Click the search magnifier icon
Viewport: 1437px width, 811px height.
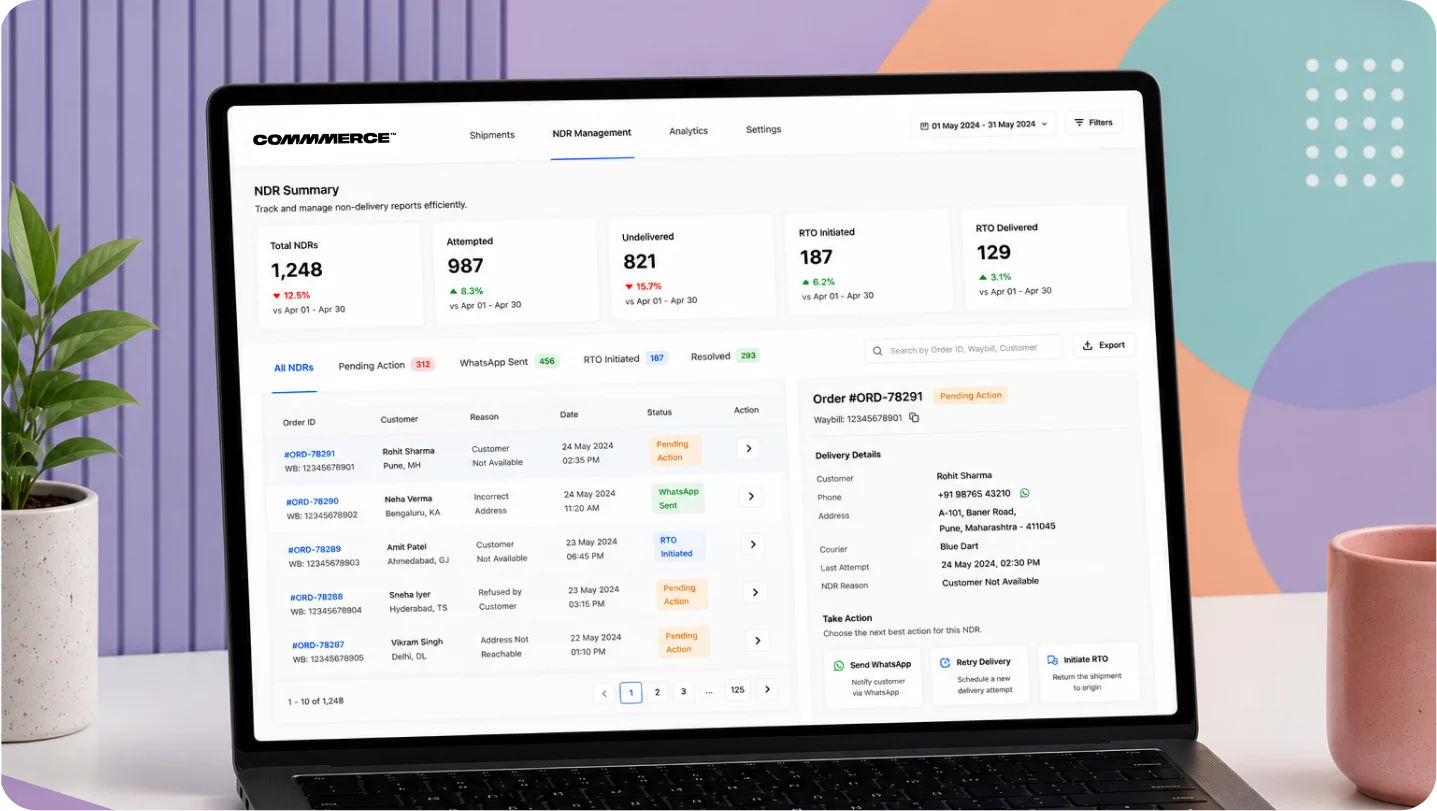[x=877, y=351]
